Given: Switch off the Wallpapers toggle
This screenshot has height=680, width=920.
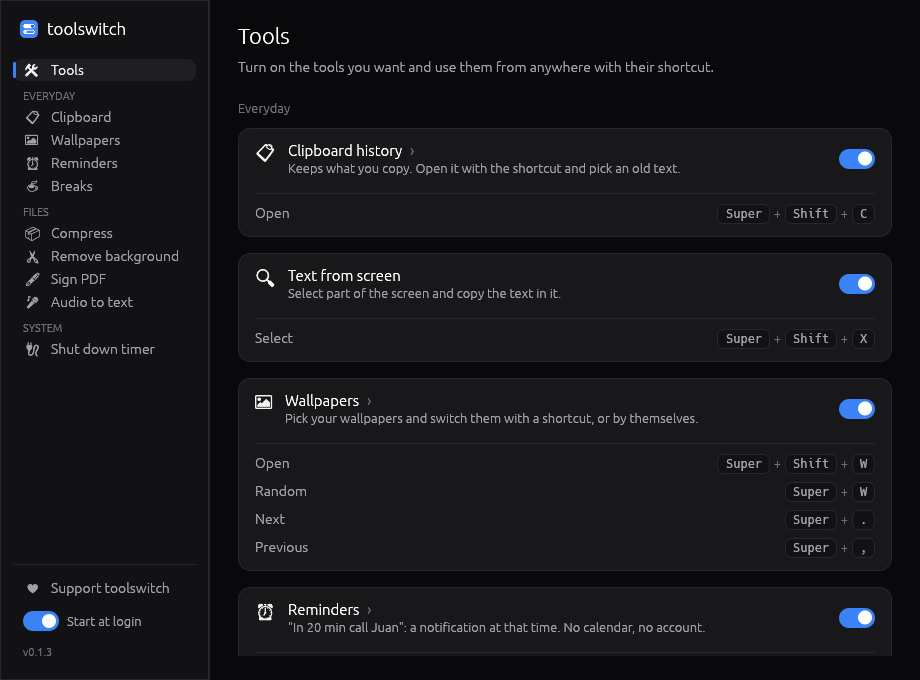Looking at the screenshot, I should 857,409.
